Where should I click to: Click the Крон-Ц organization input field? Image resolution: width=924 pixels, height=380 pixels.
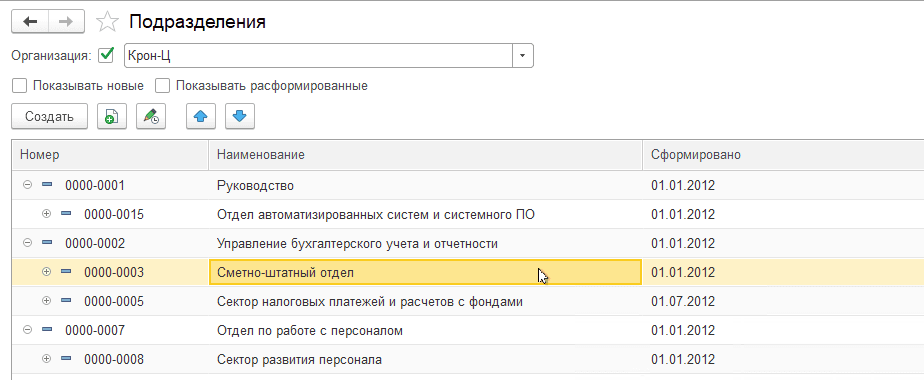pos(318,56)
